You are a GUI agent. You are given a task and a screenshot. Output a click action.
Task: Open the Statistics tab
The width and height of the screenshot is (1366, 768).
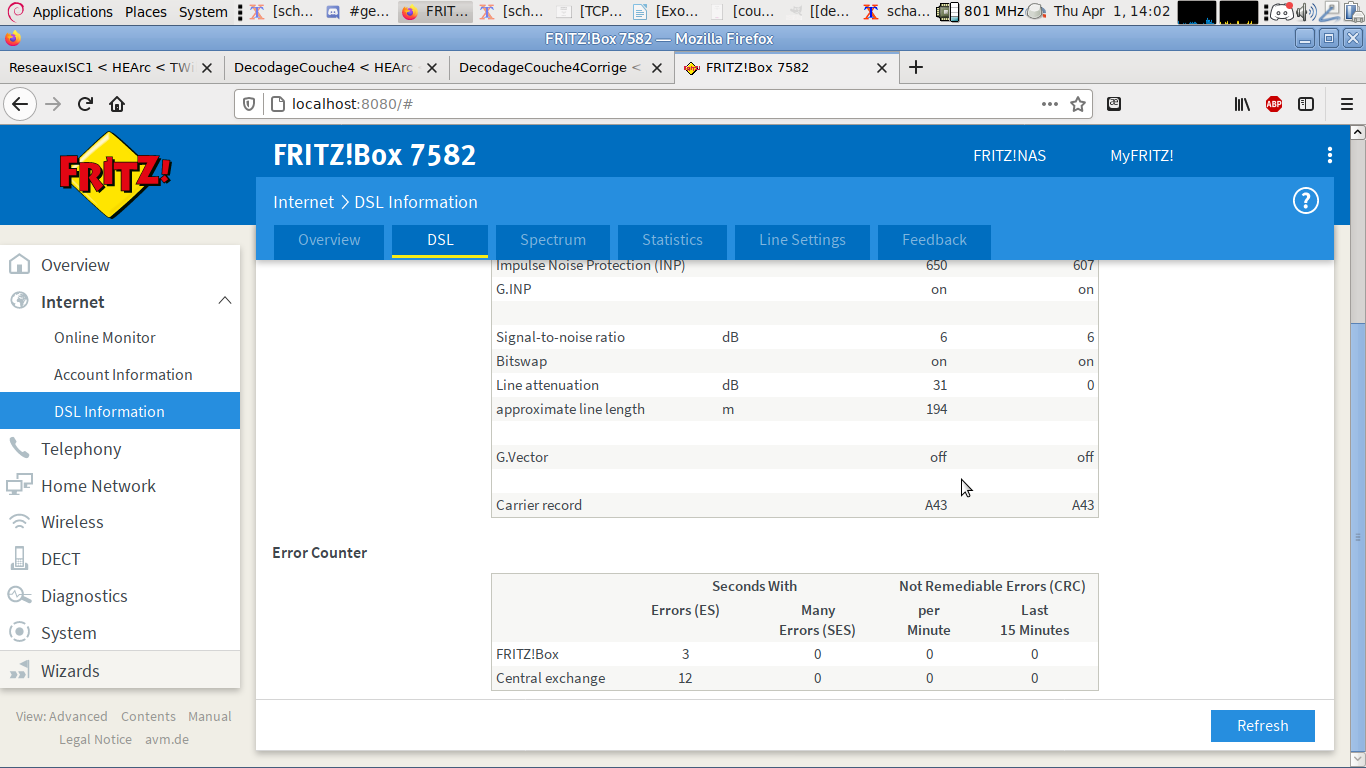pyautogui.click(x=672, y=240)
